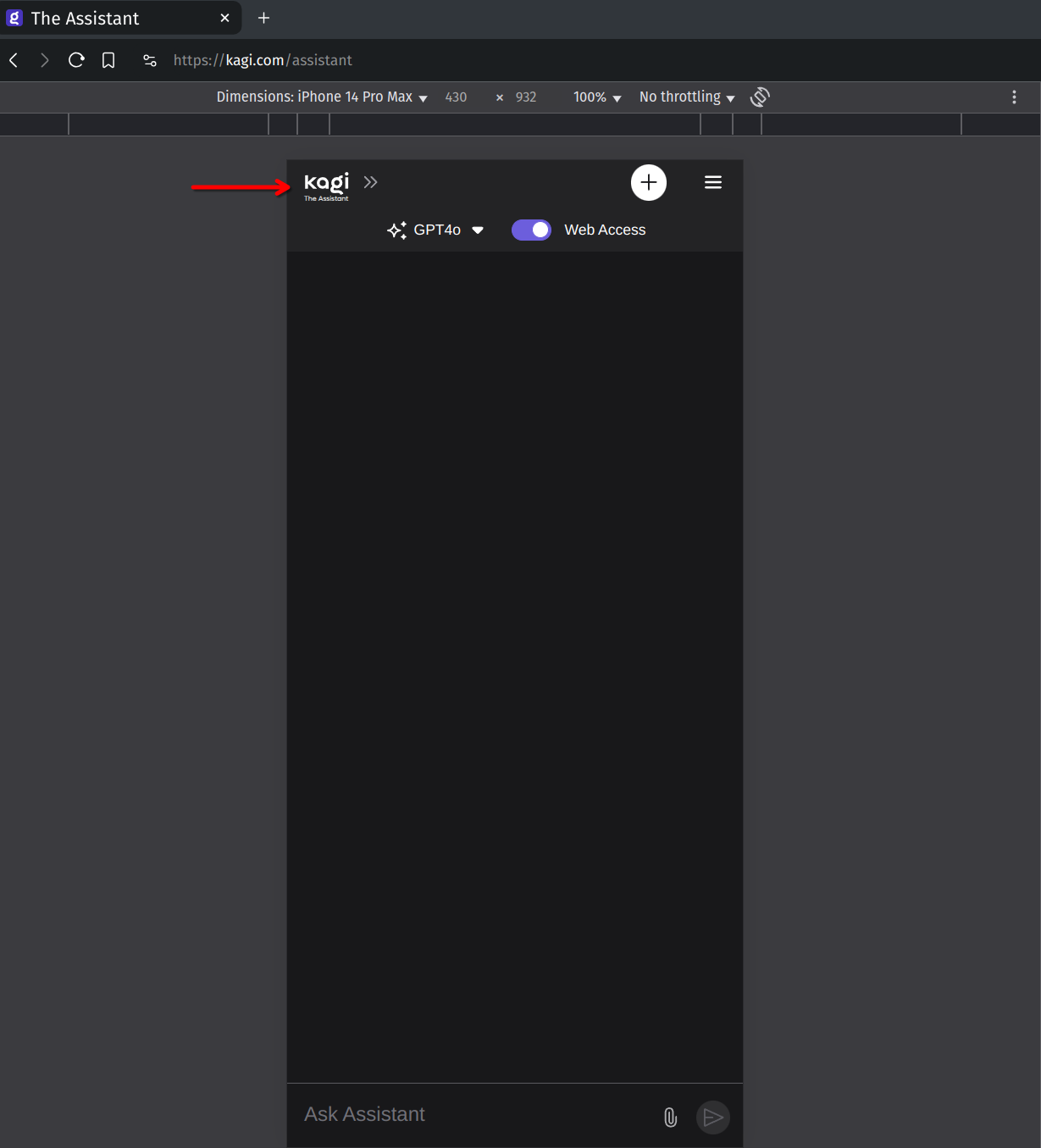Select The Assistant browser tab
1041x1148 pixels.
pyautogui.click(x=110, y=19)
